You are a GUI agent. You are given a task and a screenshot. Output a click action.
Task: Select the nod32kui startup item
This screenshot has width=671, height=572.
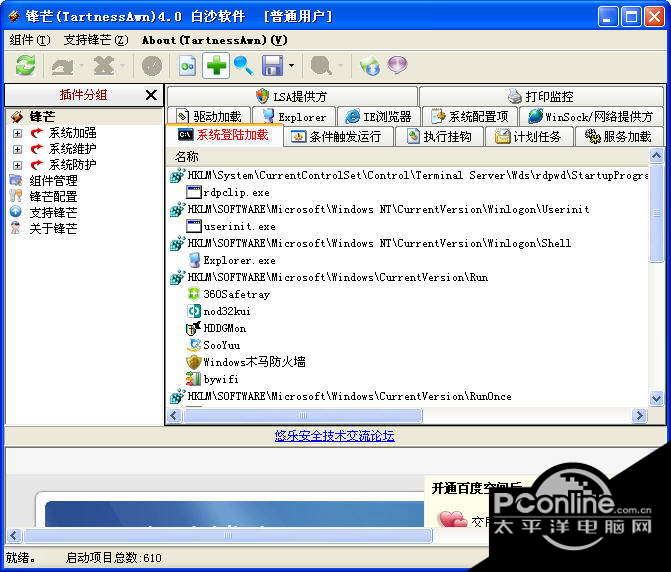227,311
